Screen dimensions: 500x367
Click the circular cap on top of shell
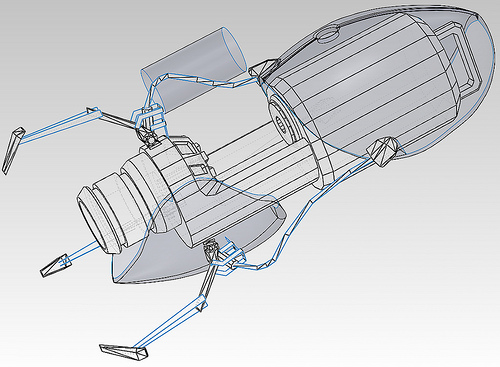pos(328,35)
